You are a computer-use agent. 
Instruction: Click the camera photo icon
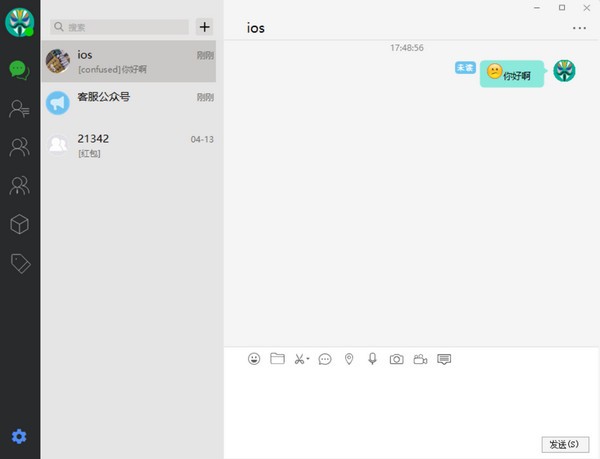click(397, 359)
